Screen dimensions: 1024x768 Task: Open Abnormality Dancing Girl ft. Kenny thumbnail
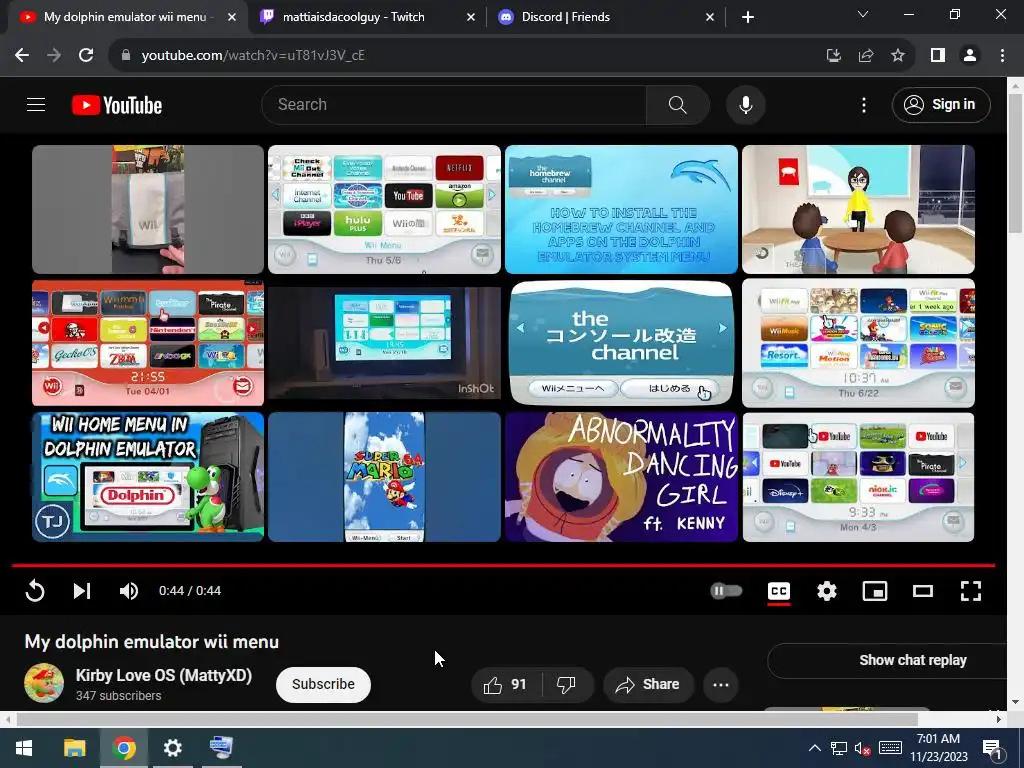coord(621,477)
